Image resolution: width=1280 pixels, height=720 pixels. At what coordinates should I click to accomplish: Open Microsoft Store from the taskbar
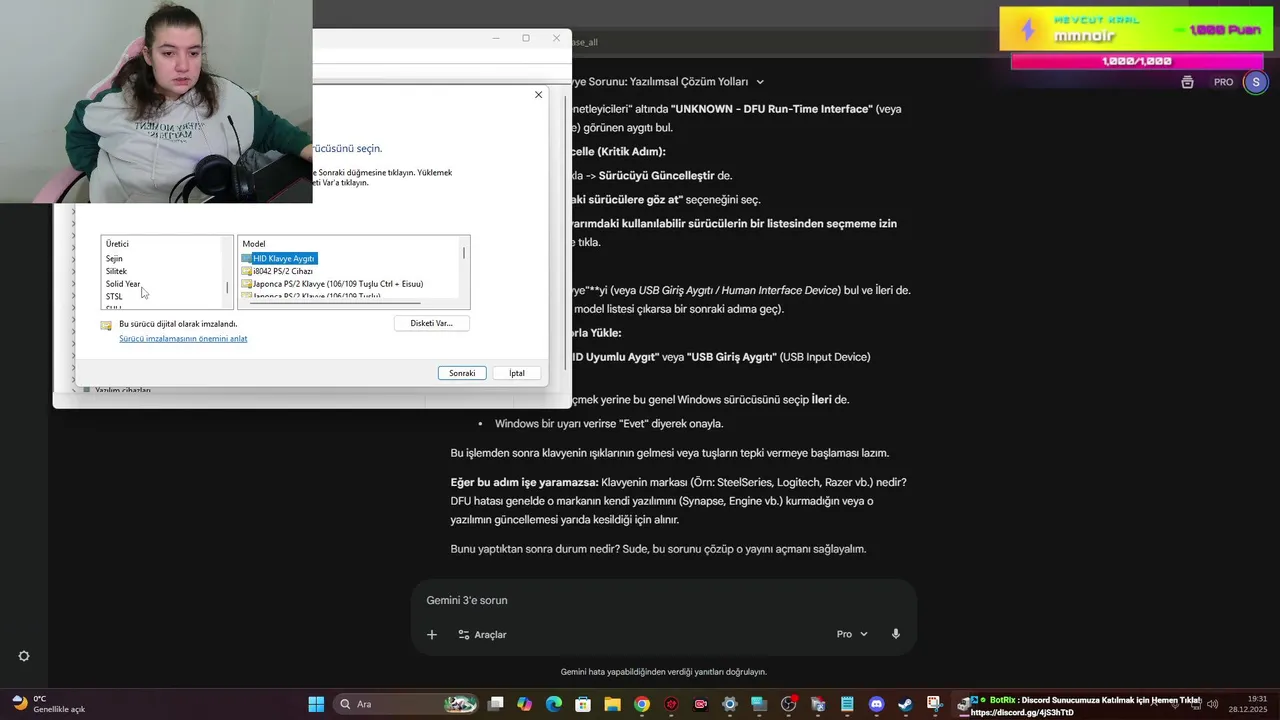583,704
